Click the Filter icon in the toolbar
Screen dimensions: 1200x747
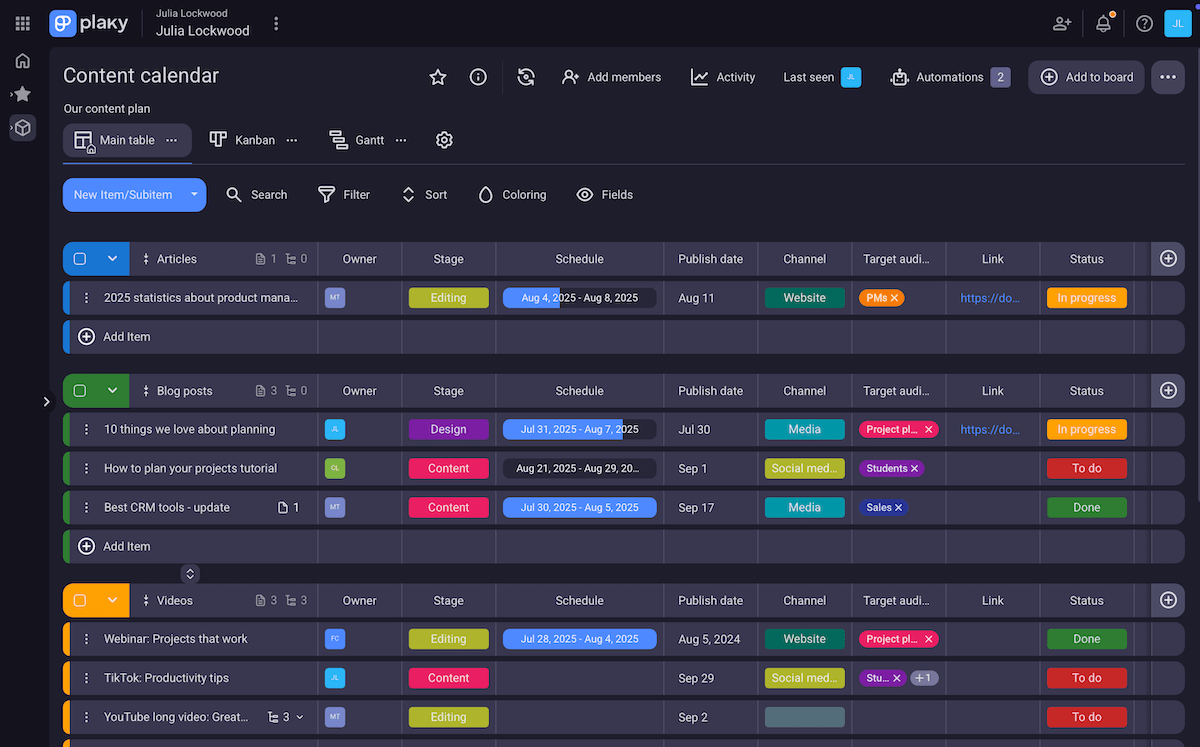click(x=324, y=194)
